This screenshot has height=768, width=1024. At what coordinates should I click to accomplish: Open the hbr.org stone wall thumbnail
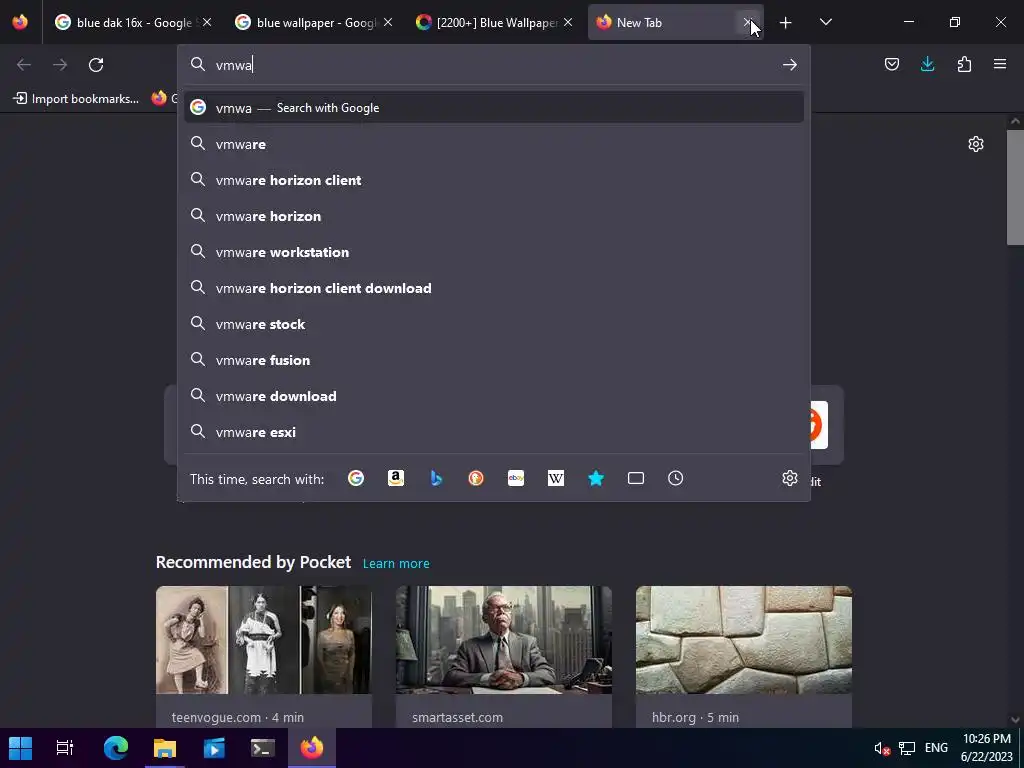[x=744, y=640]
